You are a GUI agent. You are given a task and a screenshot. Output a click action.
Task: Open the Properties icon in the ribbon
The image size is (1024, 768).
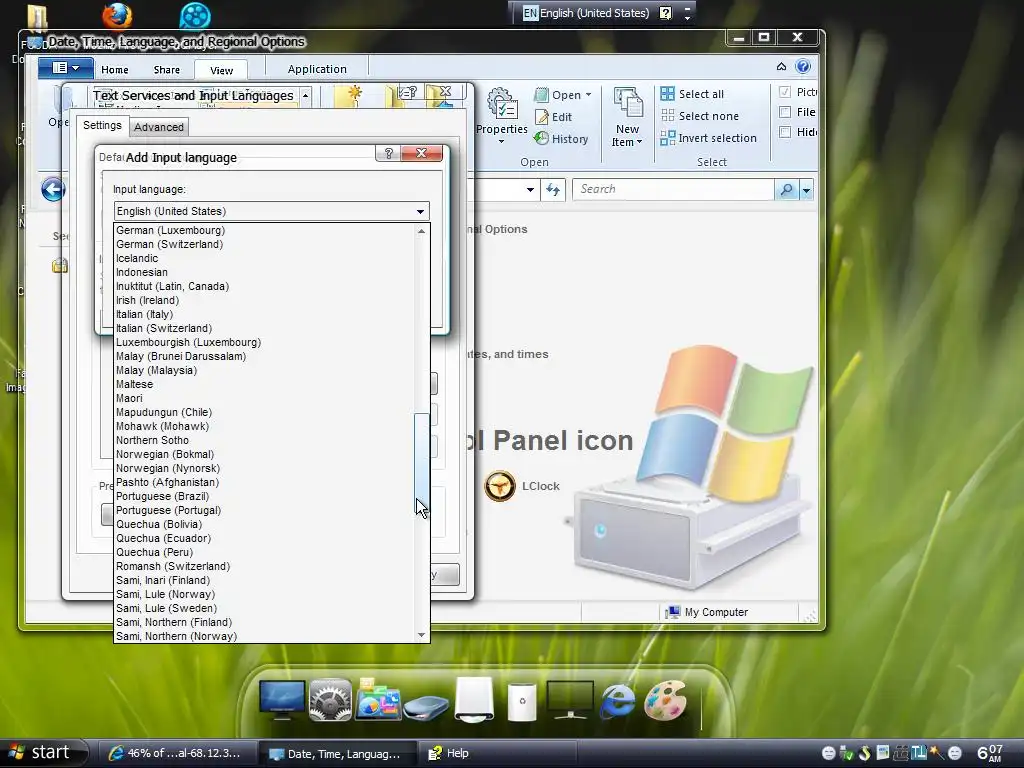[502, 103]
